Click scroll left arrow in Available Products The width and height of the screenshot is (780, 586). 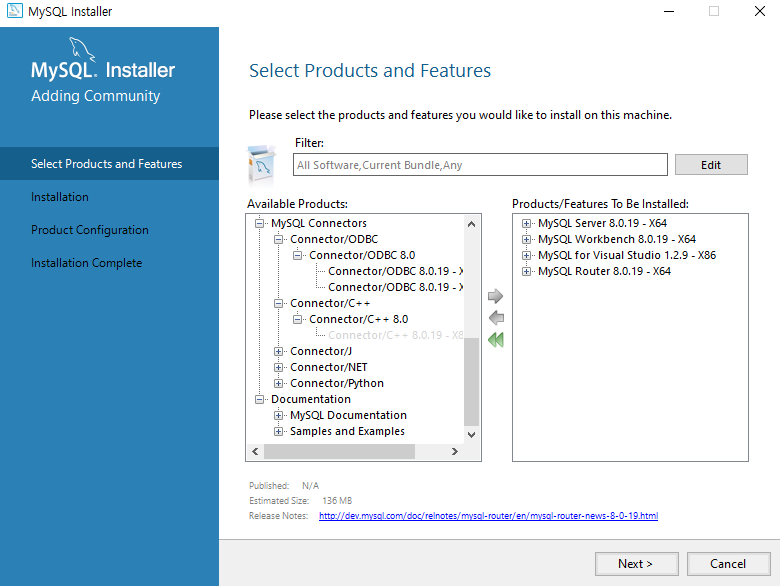coord(255,451)
